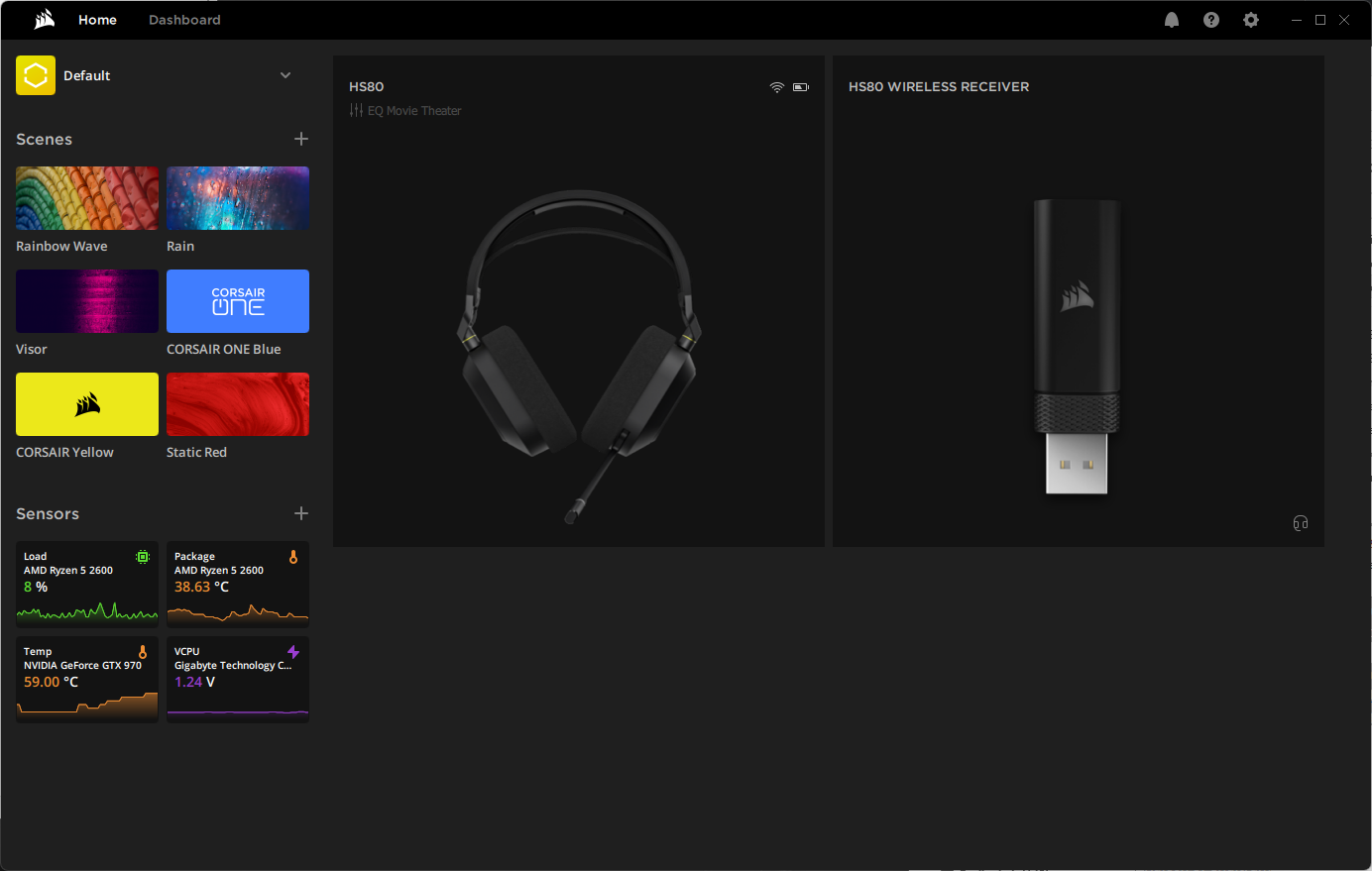
Task: Switch to the Home tab
Action: point(97,20)
